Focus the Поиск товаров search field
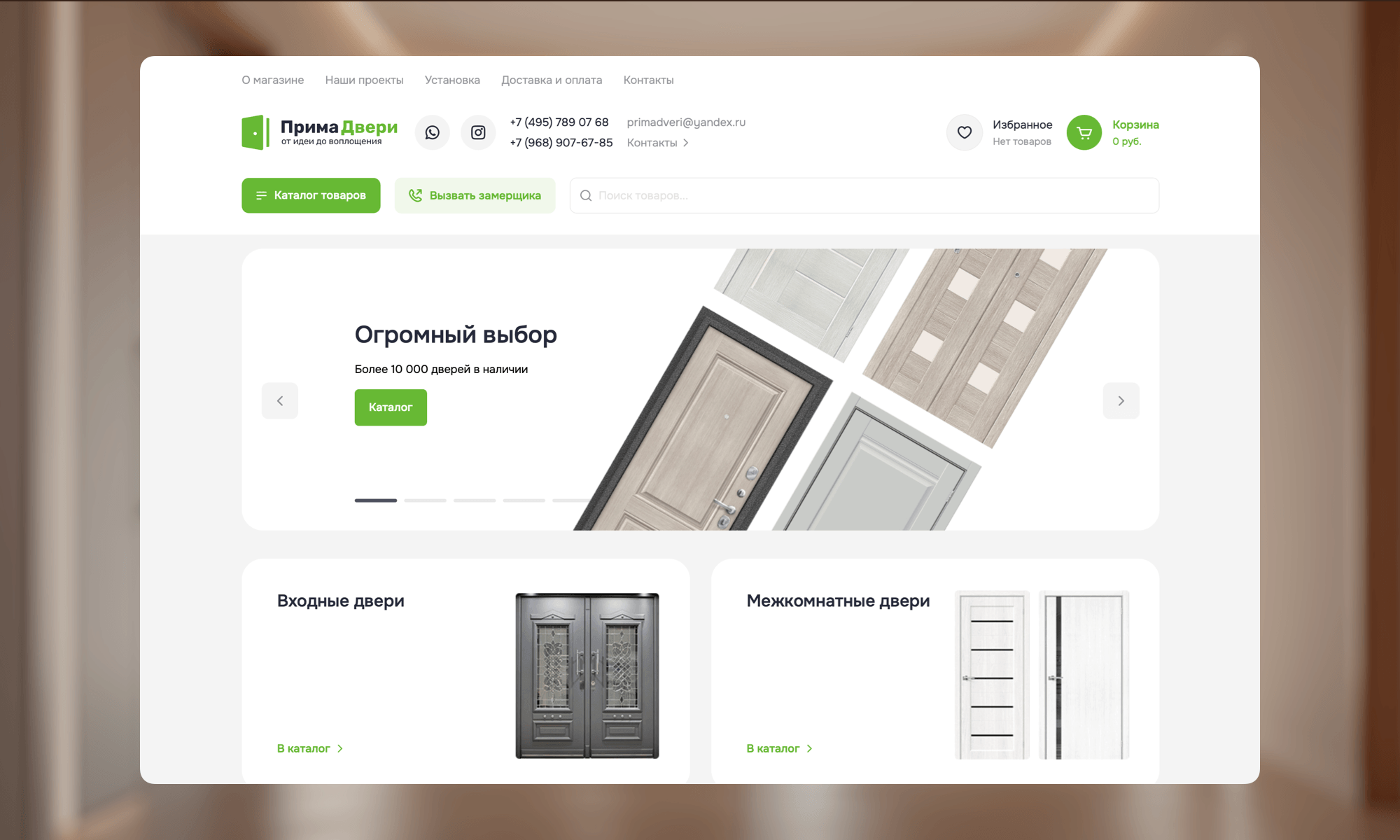 (x=868, y=196)
